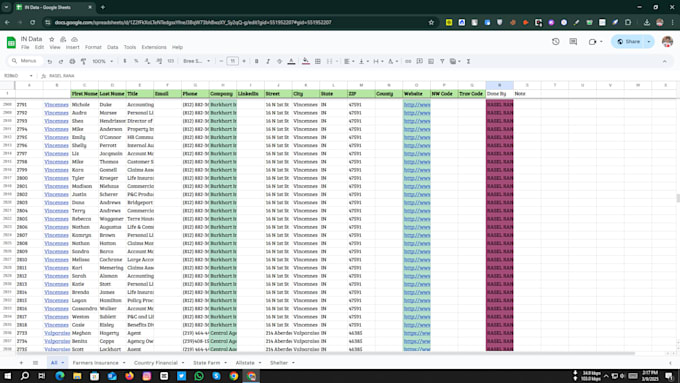Open filter views dropdown
Screen dimensions: 680x383
(455, 61)
